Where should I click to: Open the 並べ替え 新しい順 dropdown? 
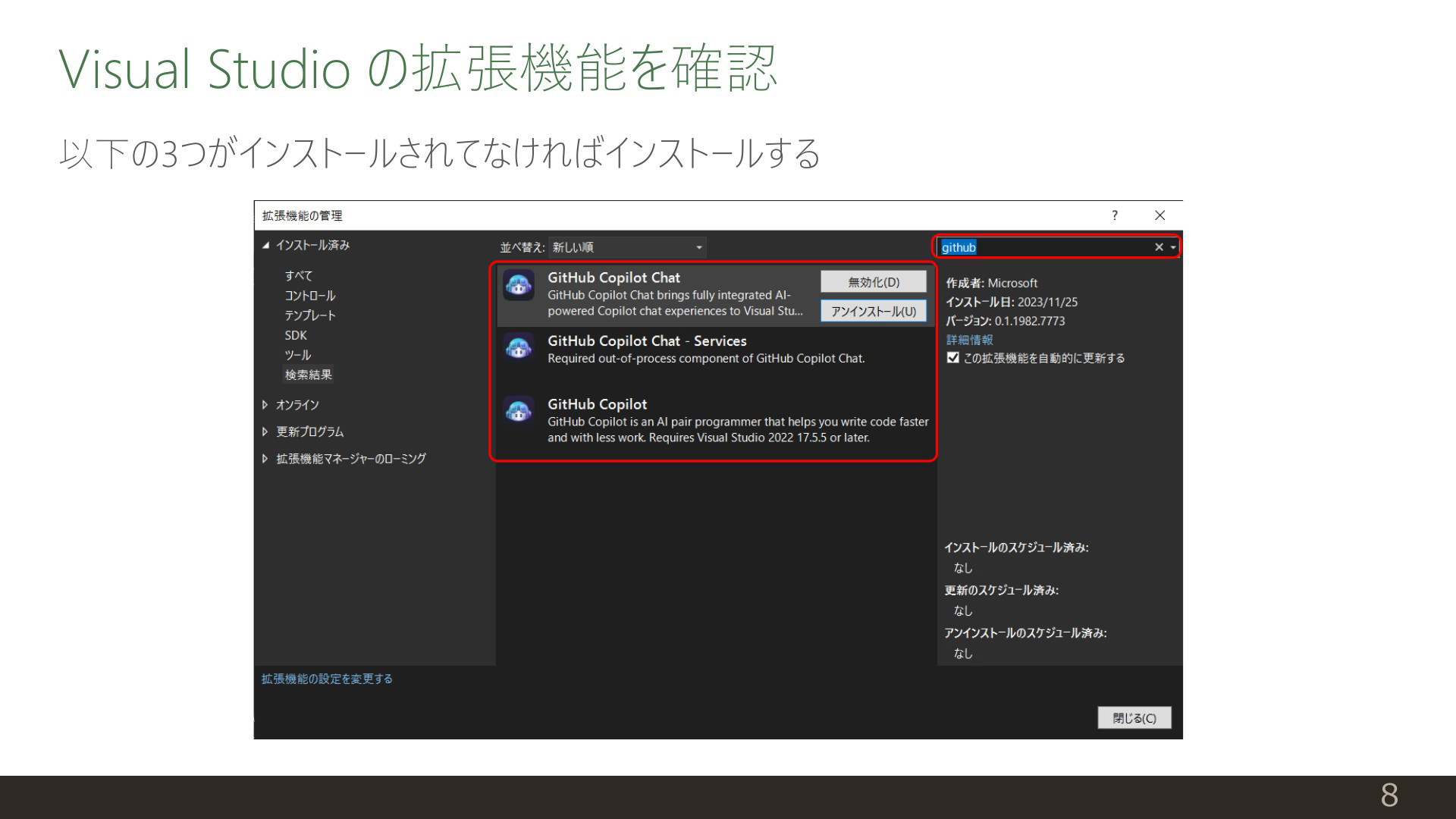coord(627,247)
